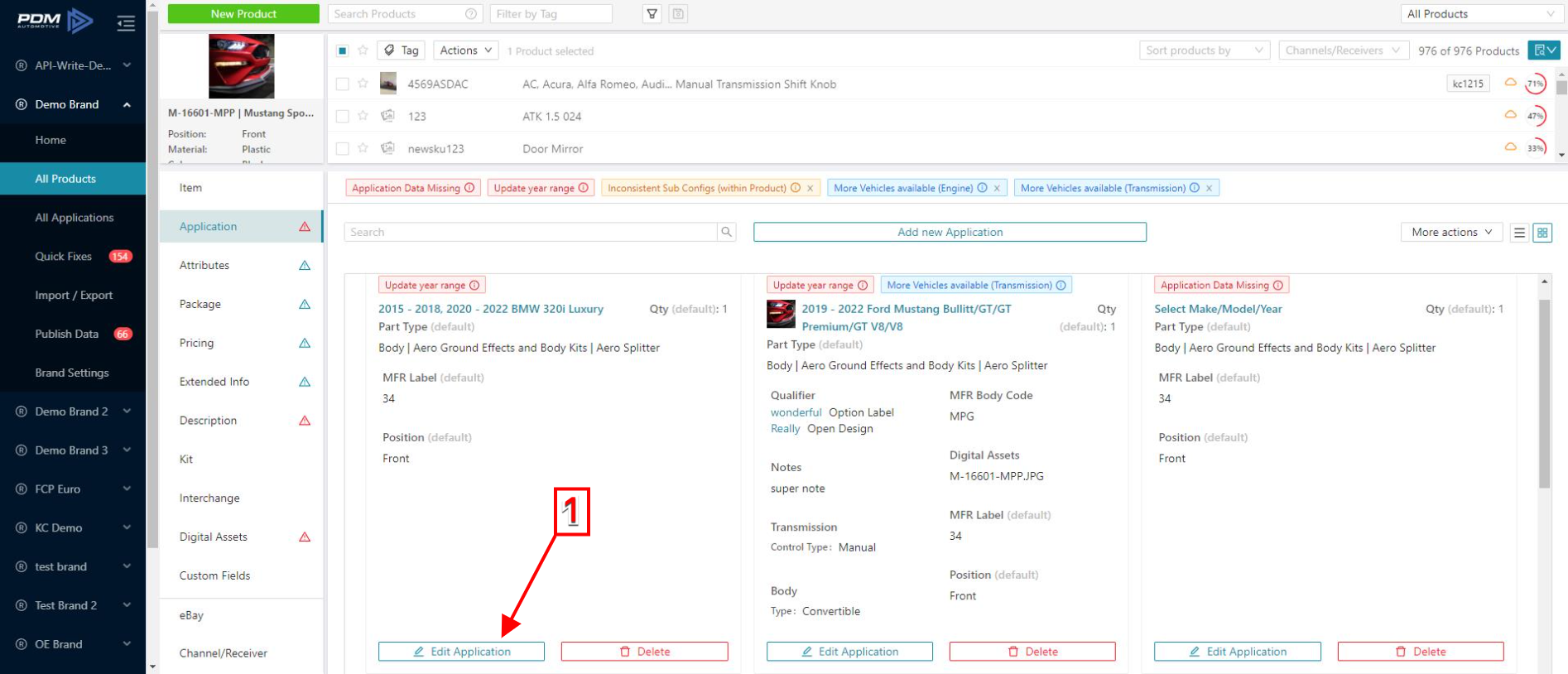Click the Filter by Tag field
The height and width of the screenshot is (674, 1568).
(551, 14)
